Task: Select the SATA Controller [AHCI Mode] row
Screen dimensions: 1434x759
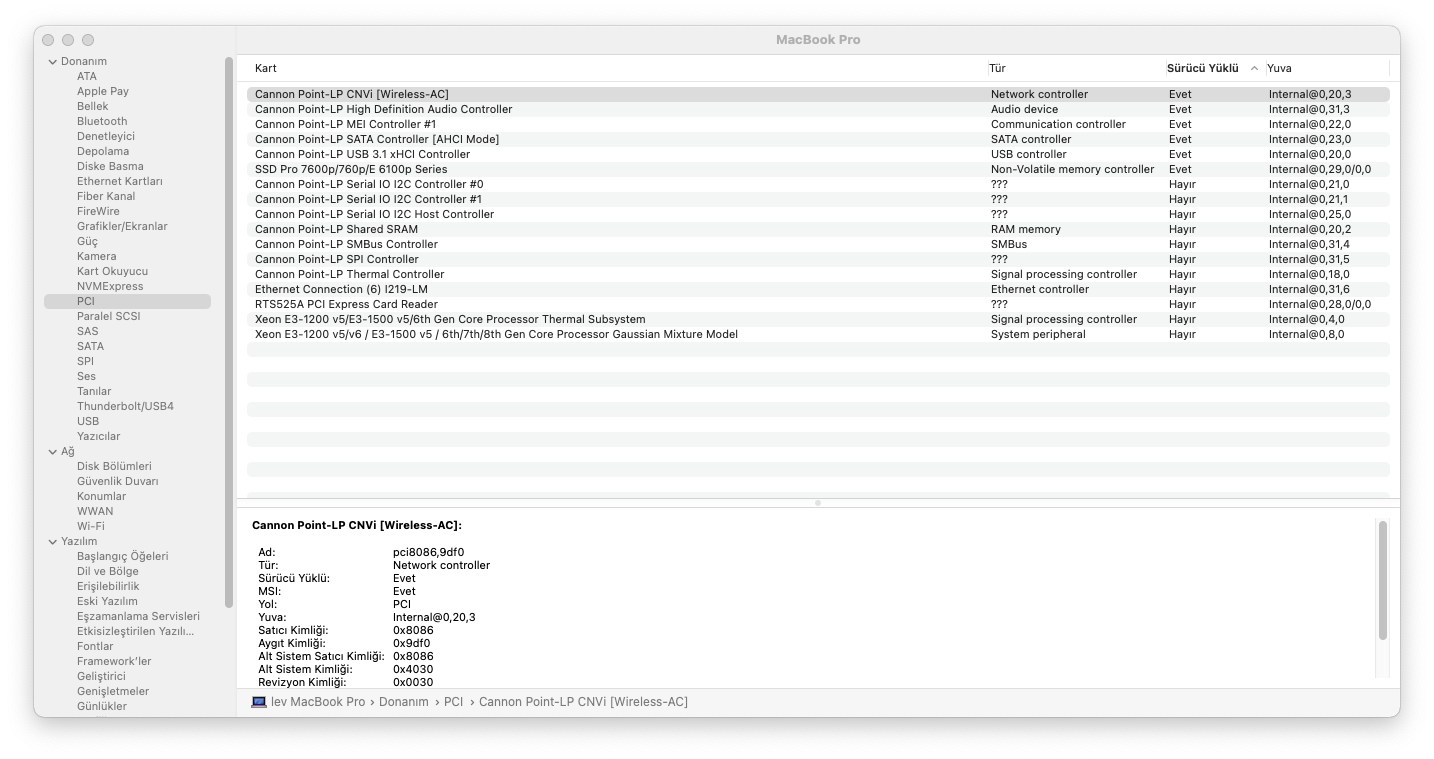Action: click(818, 139)
